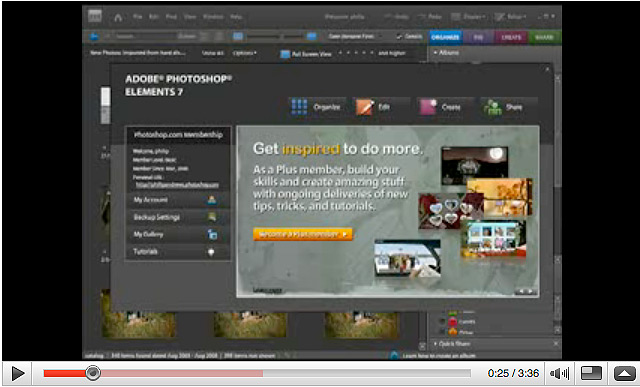Viewport: 640px width, 387px height.
Task: Click large thumbnail size icon
Action: (311, 37)
